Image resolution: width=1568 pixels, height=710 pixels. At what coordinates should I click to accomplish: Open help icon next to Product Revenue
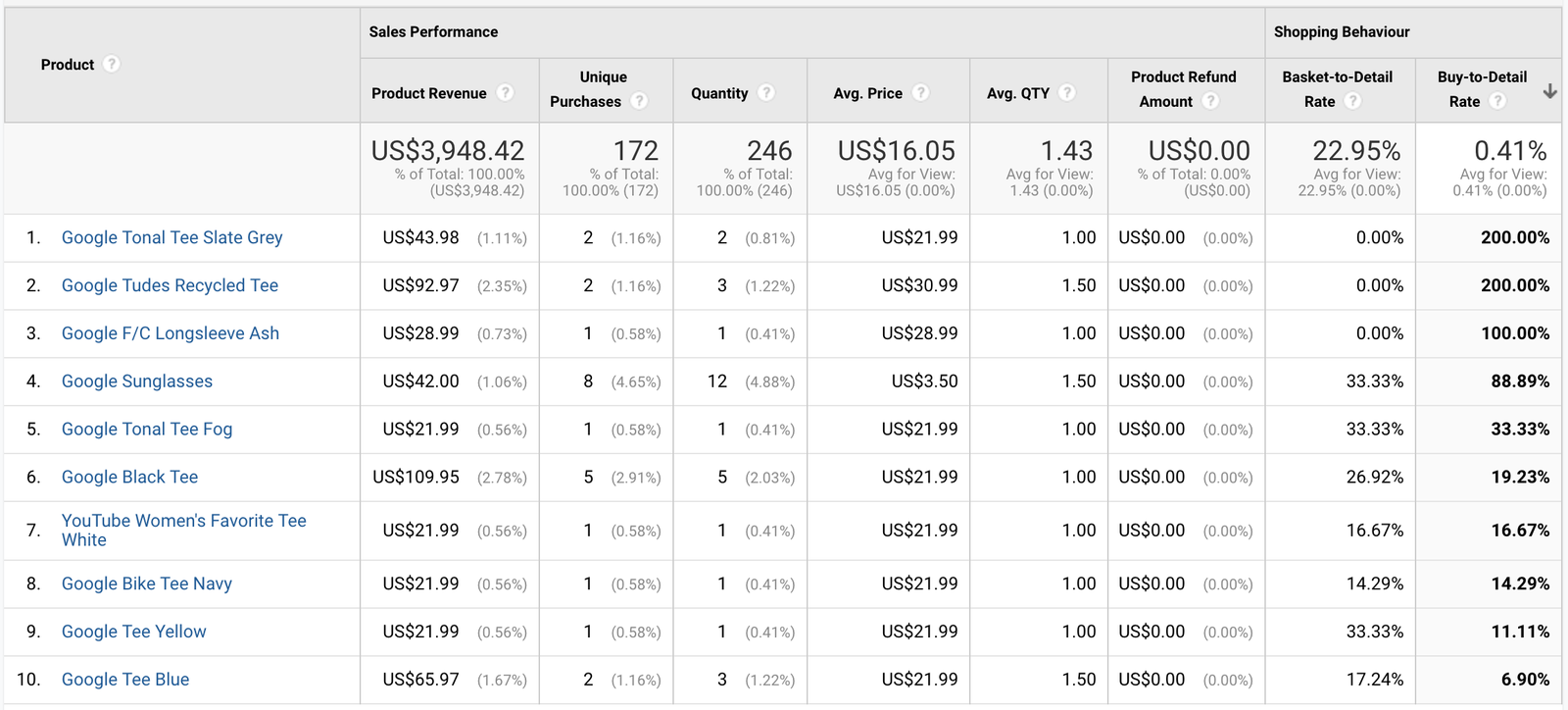tap(505, 92)
